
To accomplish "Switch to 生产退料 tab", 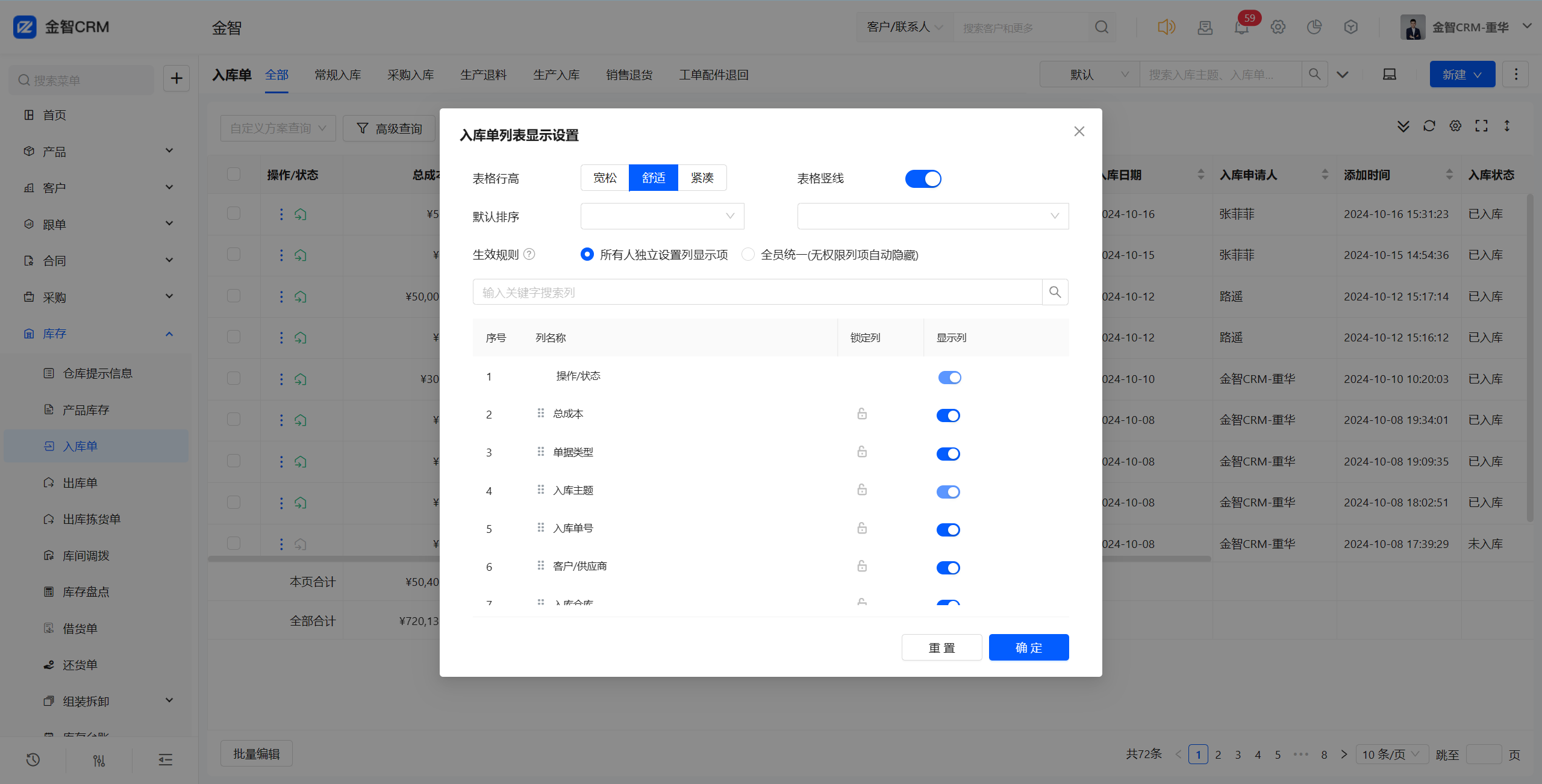I will tap(484, 75).
